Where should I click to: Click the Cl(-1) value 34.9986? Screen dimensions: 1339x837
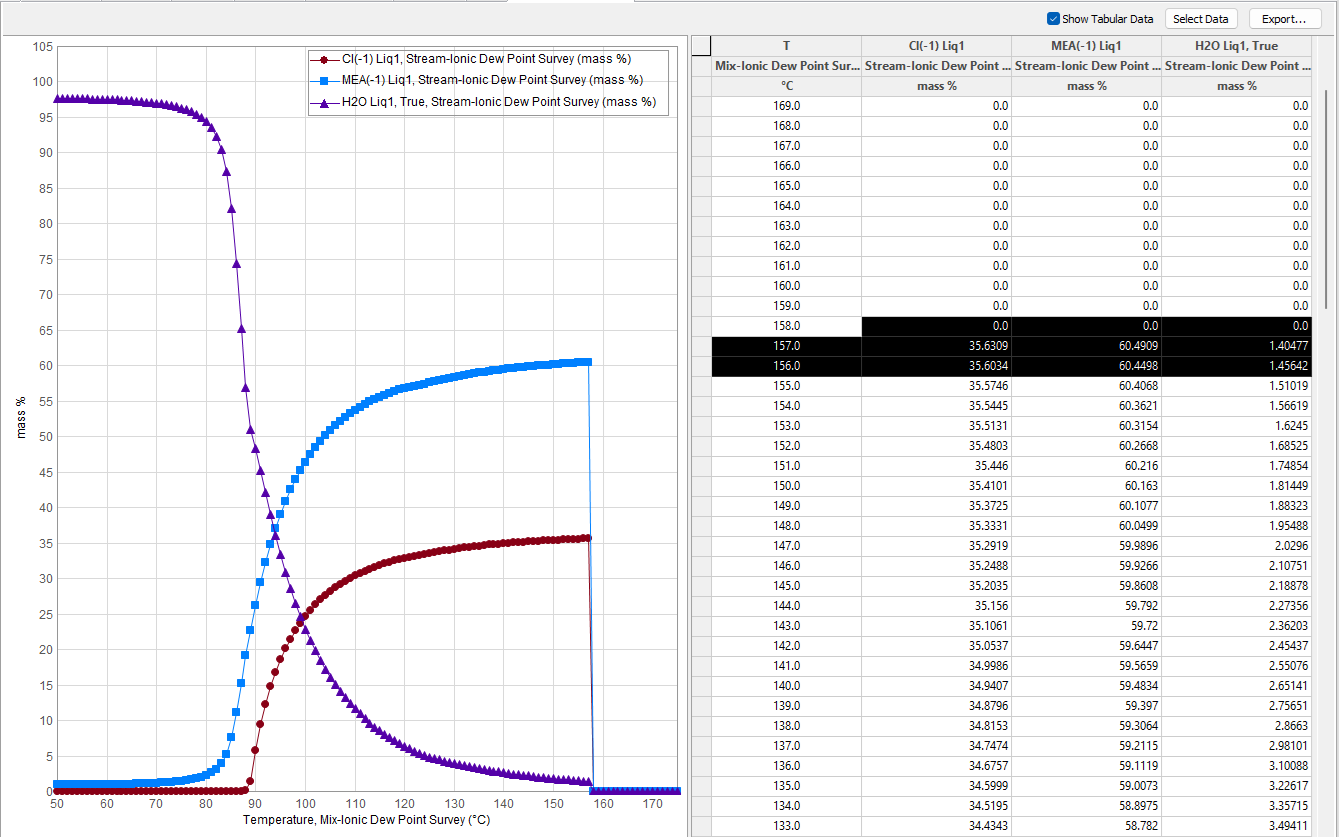coord(936,666)
